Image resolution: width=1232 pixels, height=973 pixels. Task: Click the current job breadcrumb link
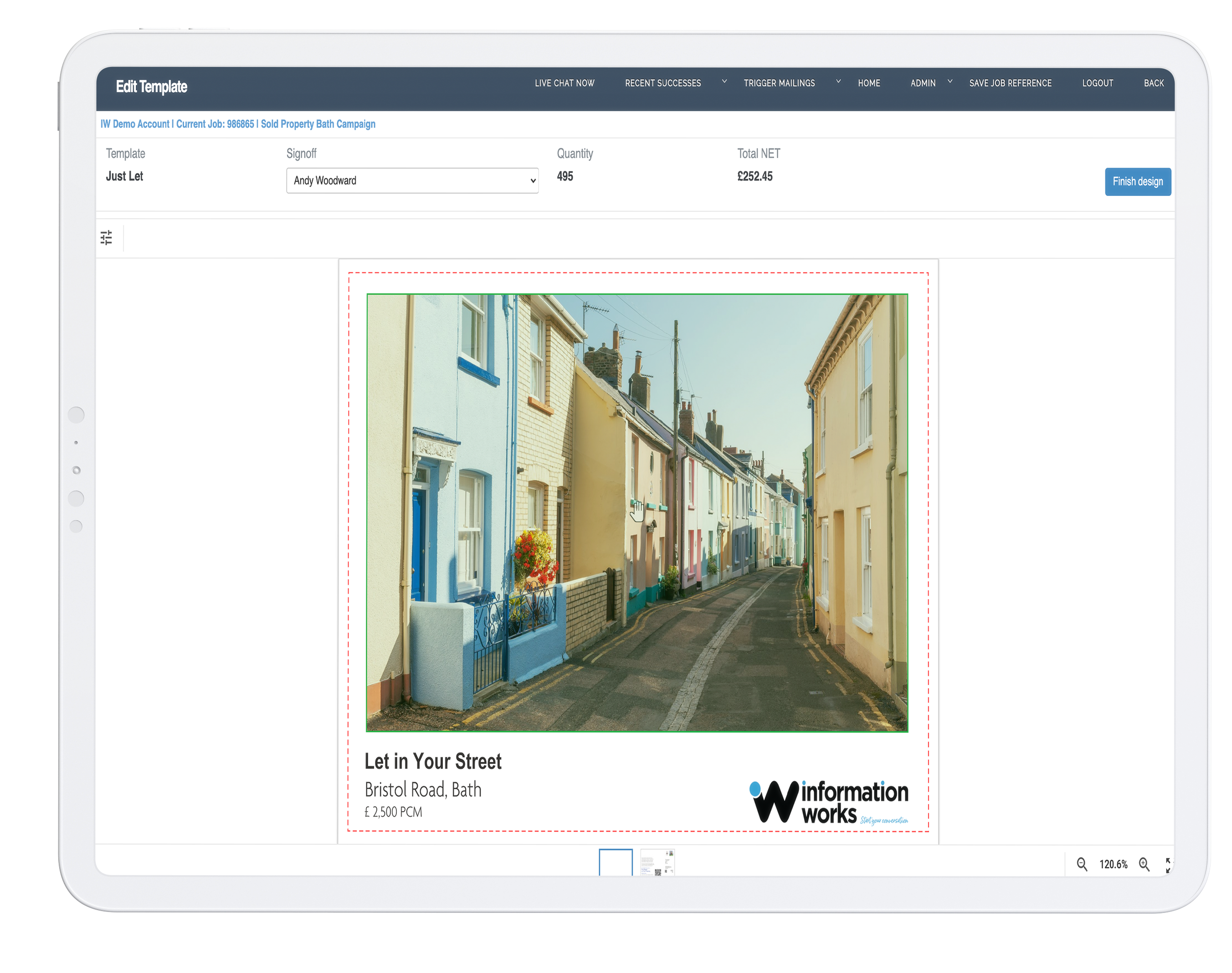pos(238,124)
